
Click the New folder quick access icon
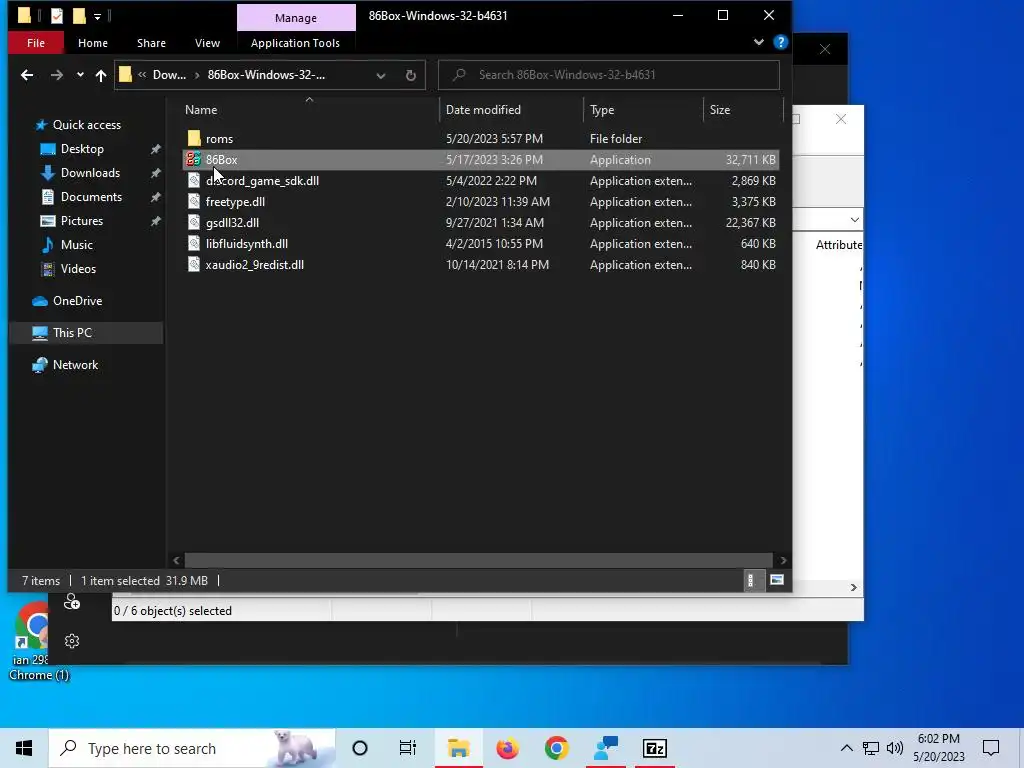pos(79,15)
